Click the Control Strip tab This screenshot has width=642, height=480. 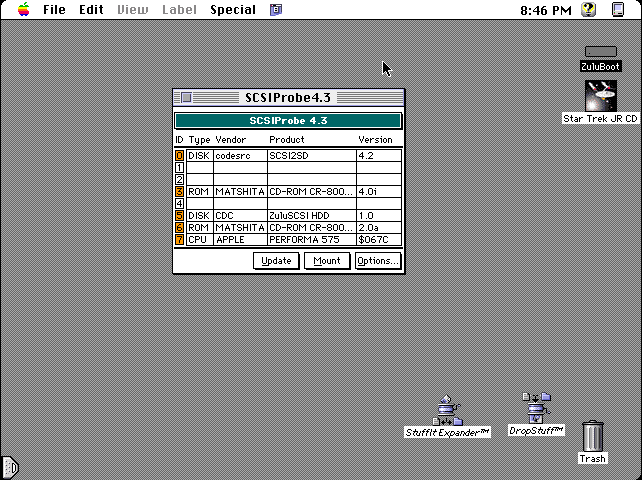point(9,467)
